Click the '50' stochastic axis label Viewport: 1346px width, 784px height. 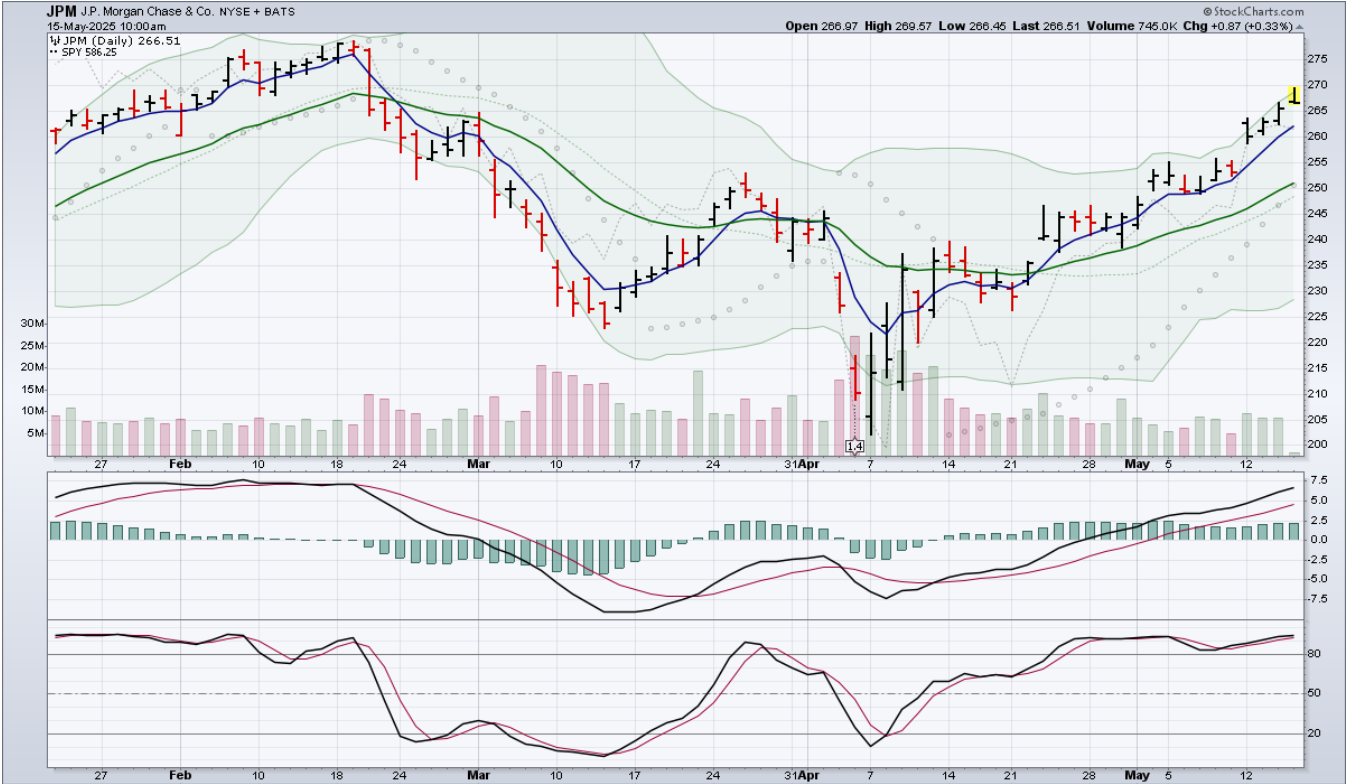pyautogui.click(x=1315, y=693)
